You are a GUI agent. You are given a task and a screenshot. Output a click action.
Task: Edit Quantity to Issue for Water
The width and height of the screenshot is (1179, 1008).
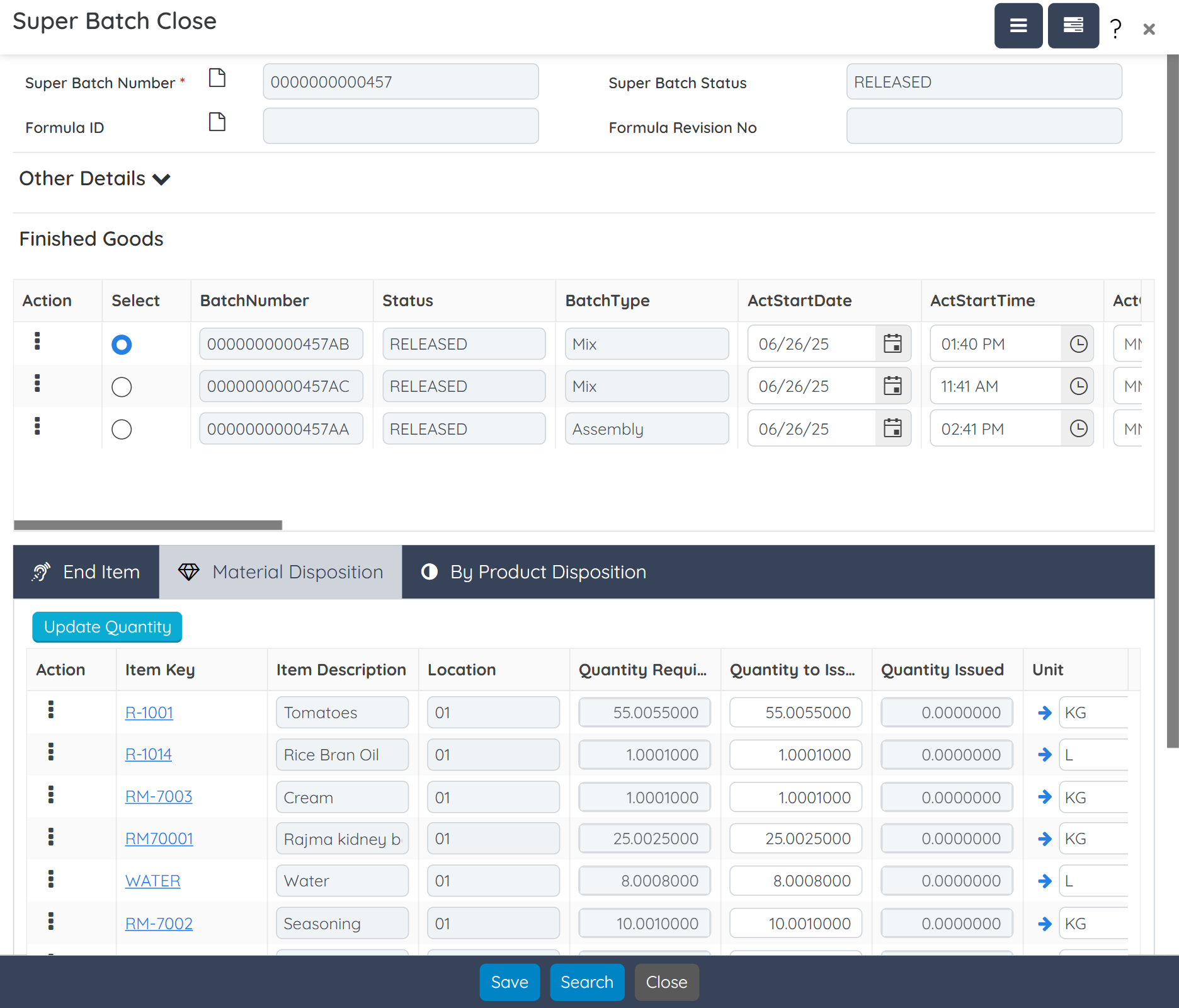[x=795, y=881]
